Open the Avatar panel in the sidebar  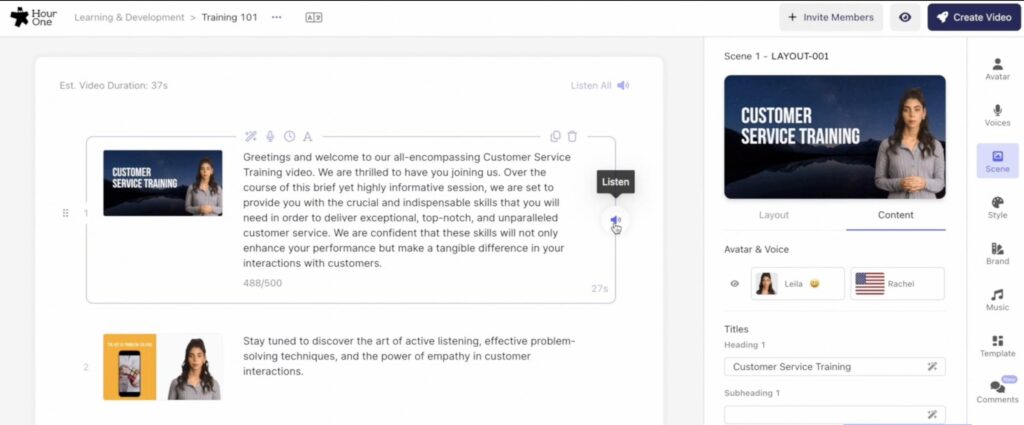pos(997,68)
